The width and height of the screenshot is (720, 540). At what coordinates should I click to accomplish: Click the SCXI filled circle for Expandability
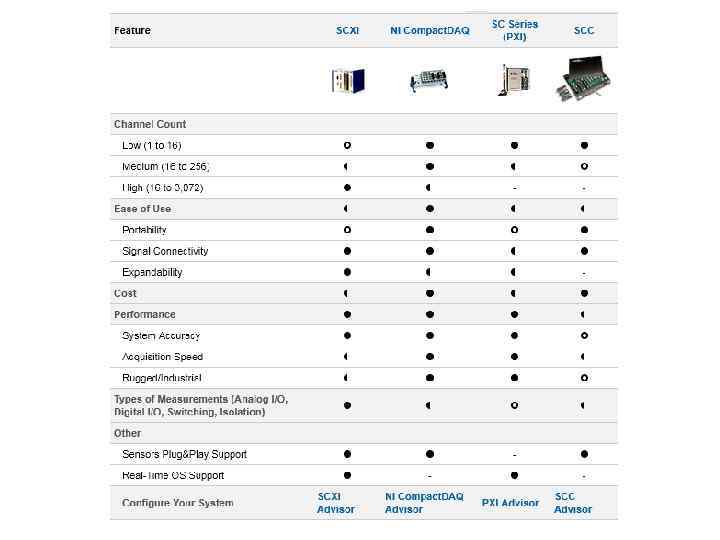347,272
